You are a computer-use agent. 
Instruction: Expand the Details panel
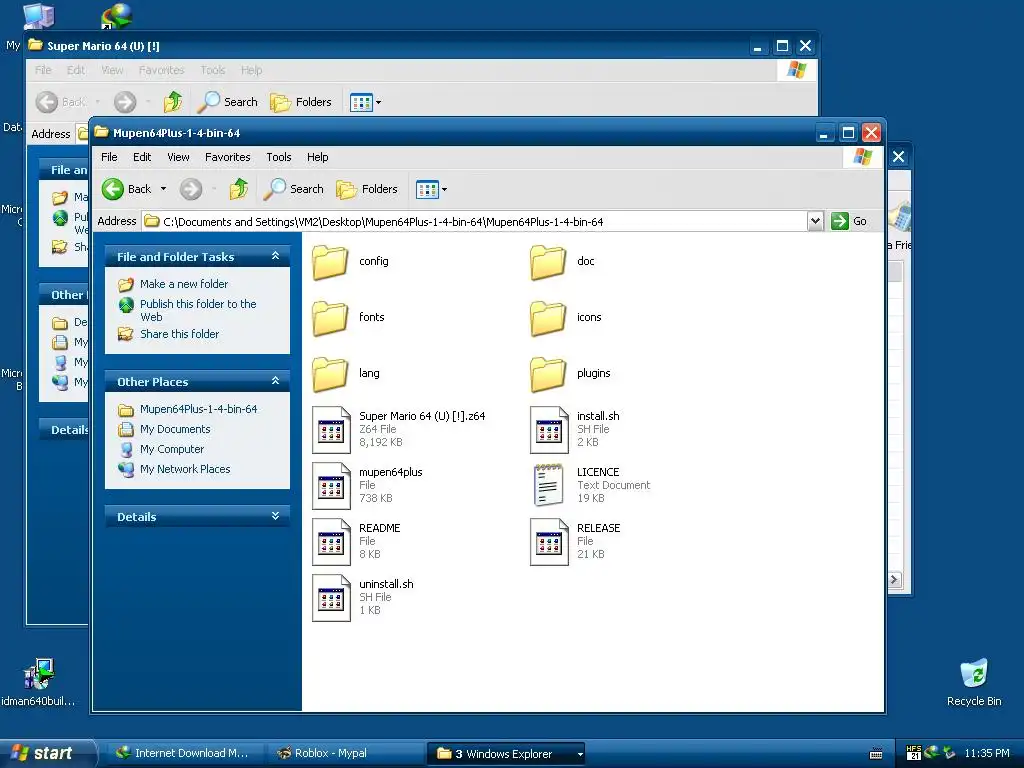[276, 516]
